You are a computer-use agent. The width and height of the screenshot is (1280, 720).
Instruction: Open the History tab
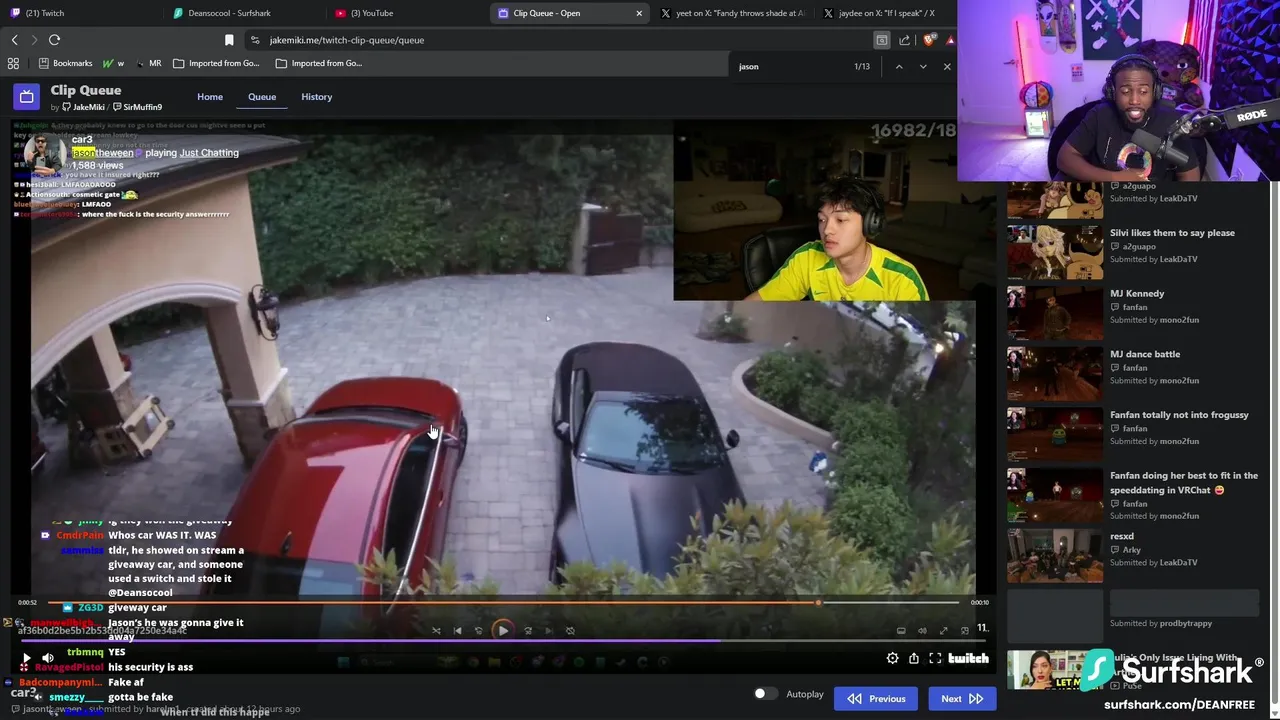click(317, 97)
